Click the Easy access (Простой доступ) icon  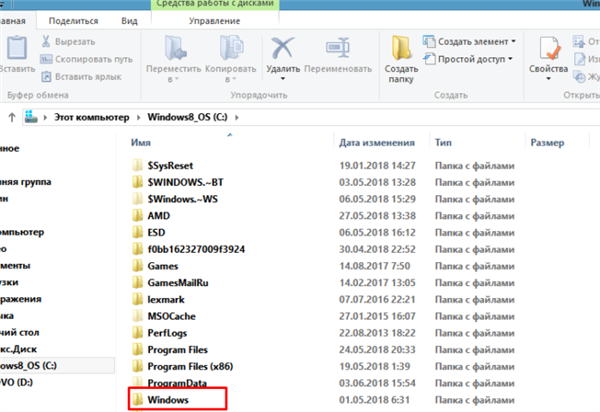tap(429, 59)
